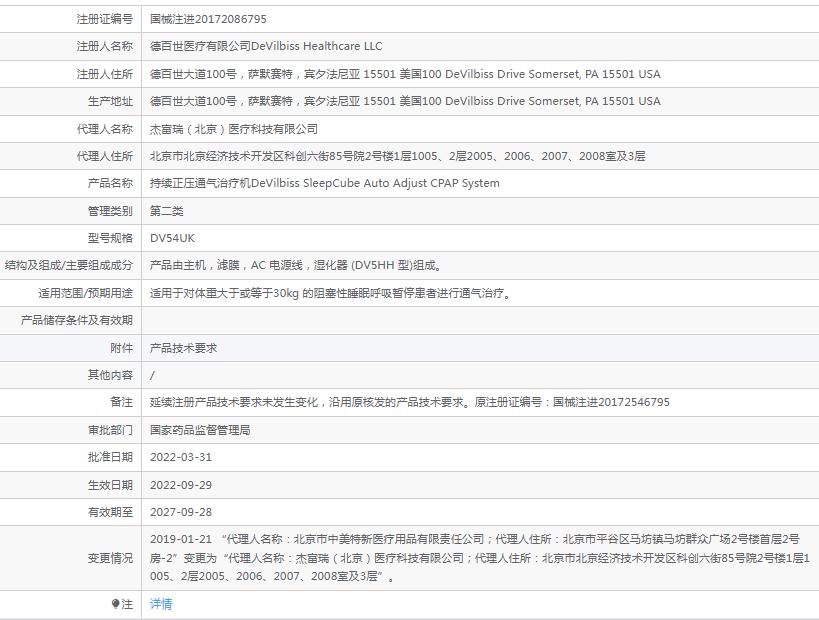Image resolution: width=819 pixels, height=620 pixels.
Task: Click the 其他内容 label
Action: click(110, 375)
